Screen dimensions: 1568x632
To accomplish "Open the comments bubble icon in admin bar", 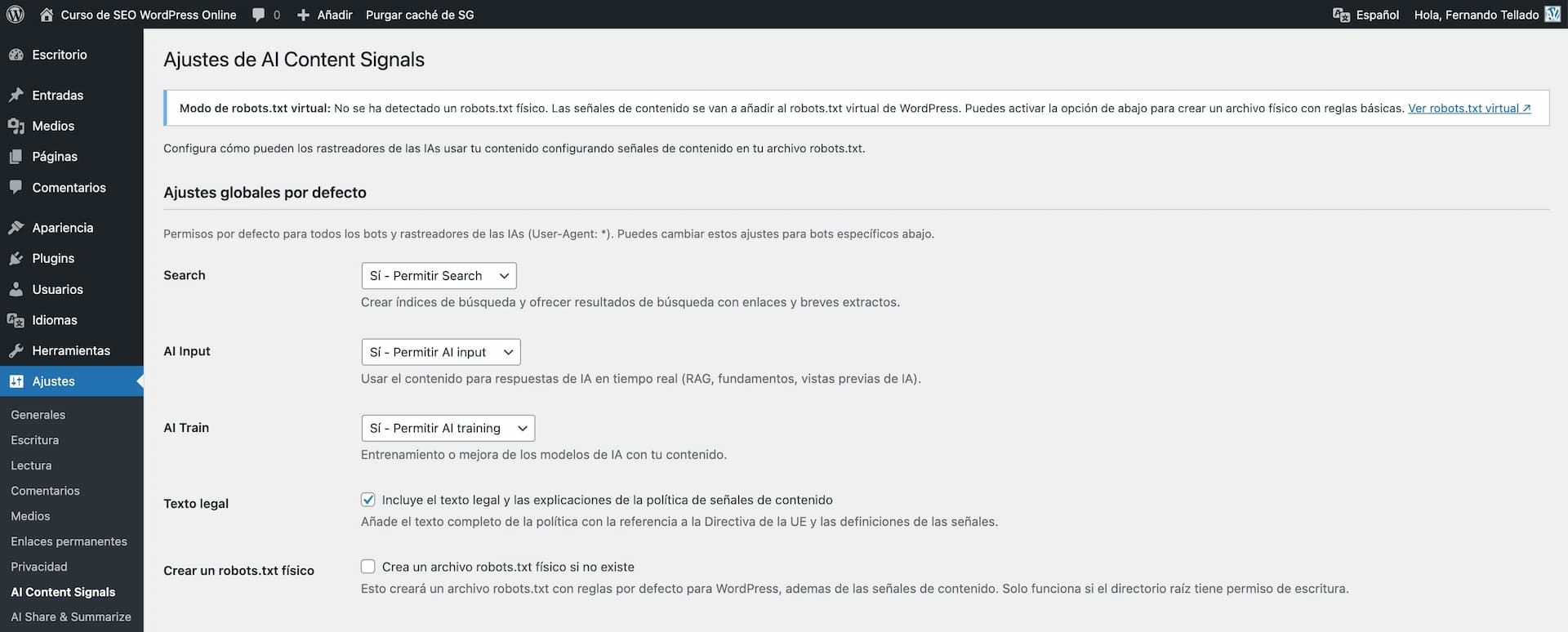I will coord(259,15).
